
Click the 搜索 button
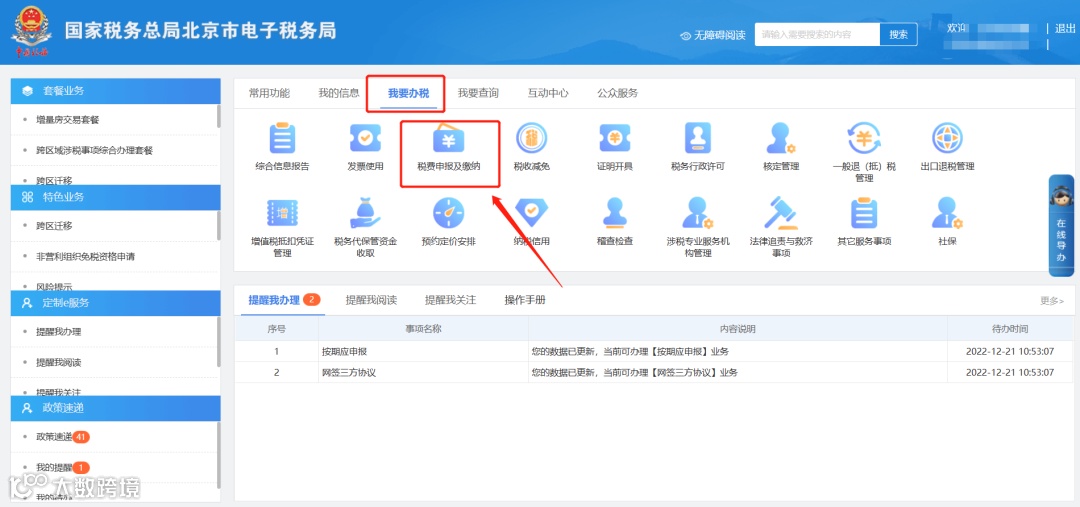[898, 34]
